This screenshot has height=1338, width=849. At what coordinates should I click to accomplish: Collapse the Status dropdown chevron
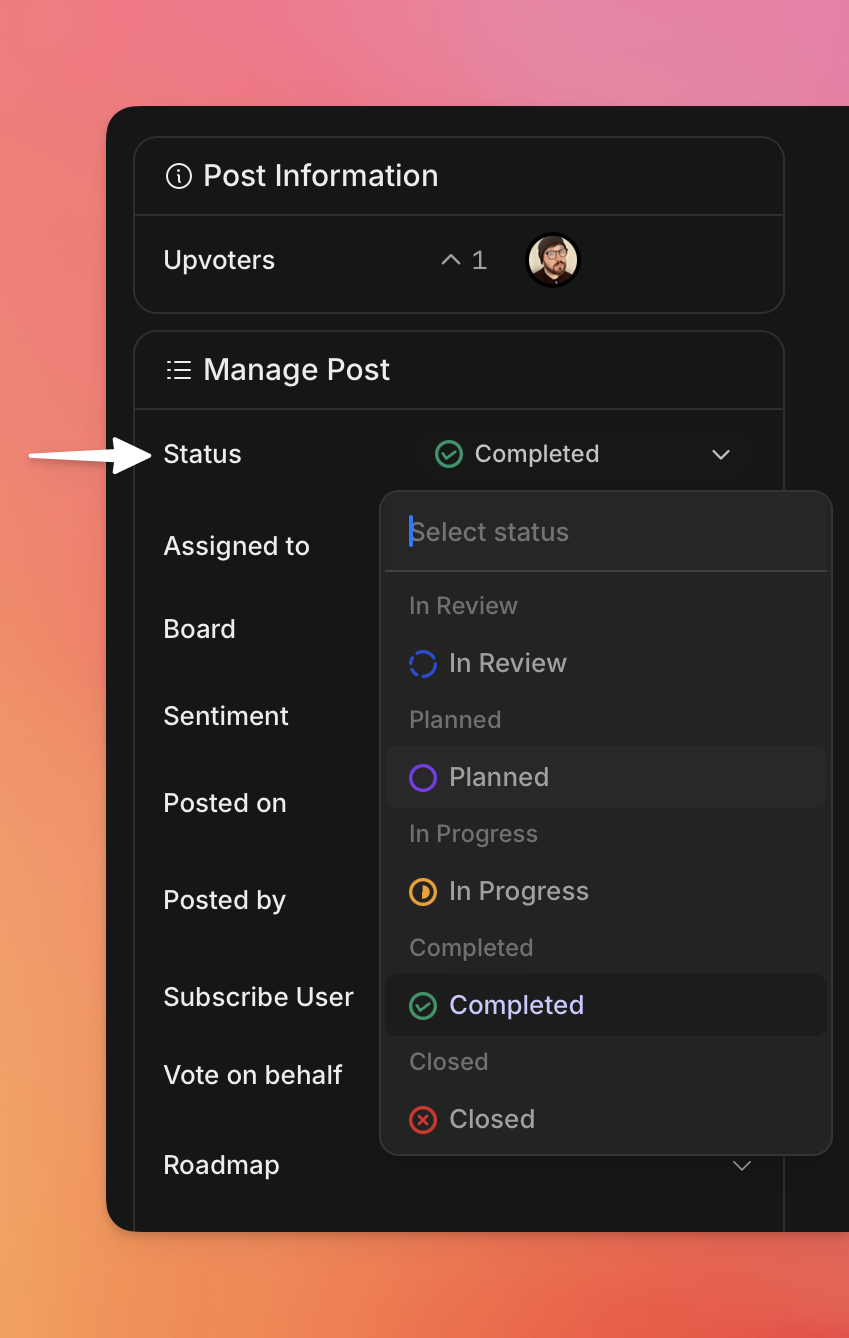[720, 455]
